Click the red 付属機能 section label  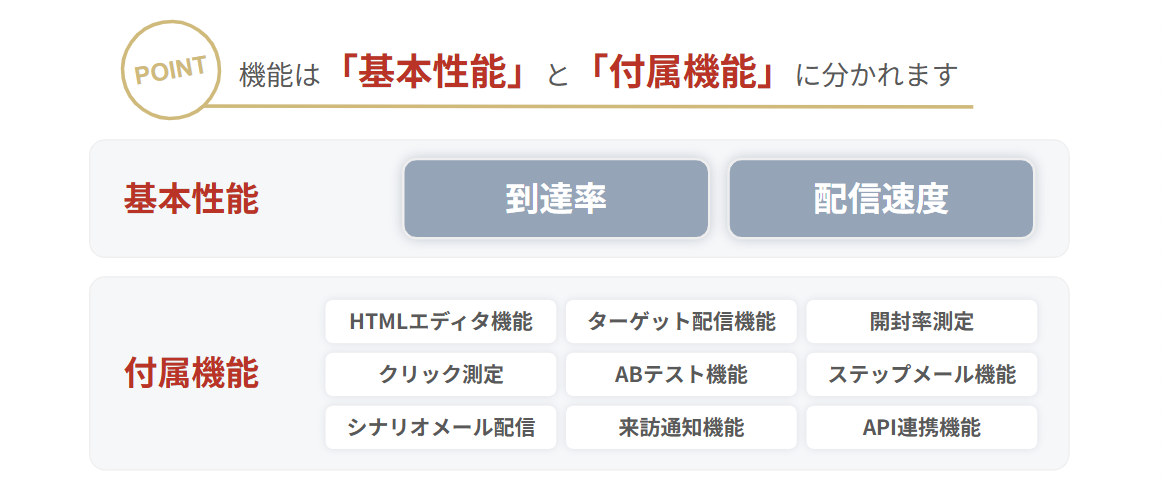pos(191,374)
